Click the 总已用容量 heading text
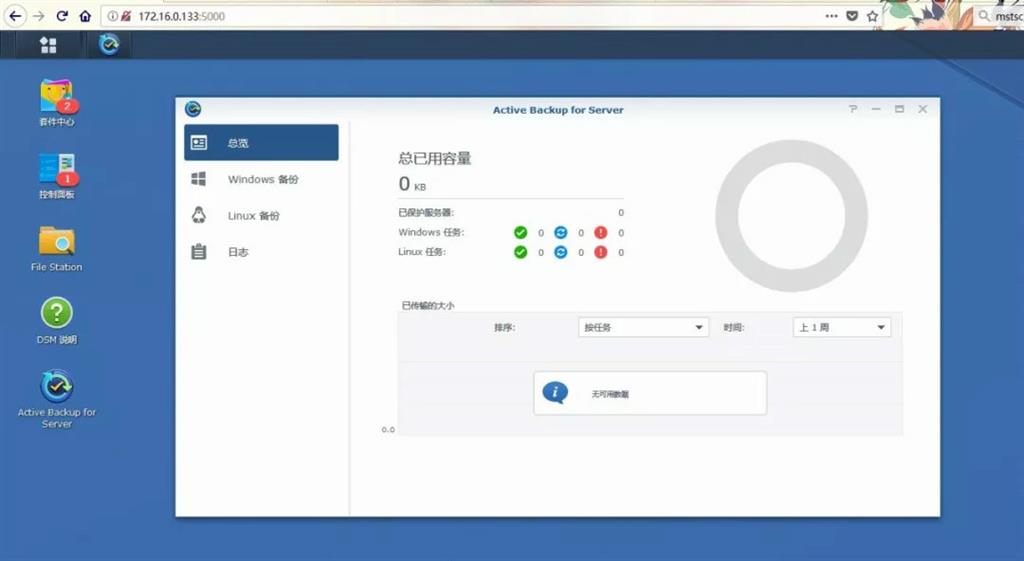The image size is (1024, 561). pos(435,158)
